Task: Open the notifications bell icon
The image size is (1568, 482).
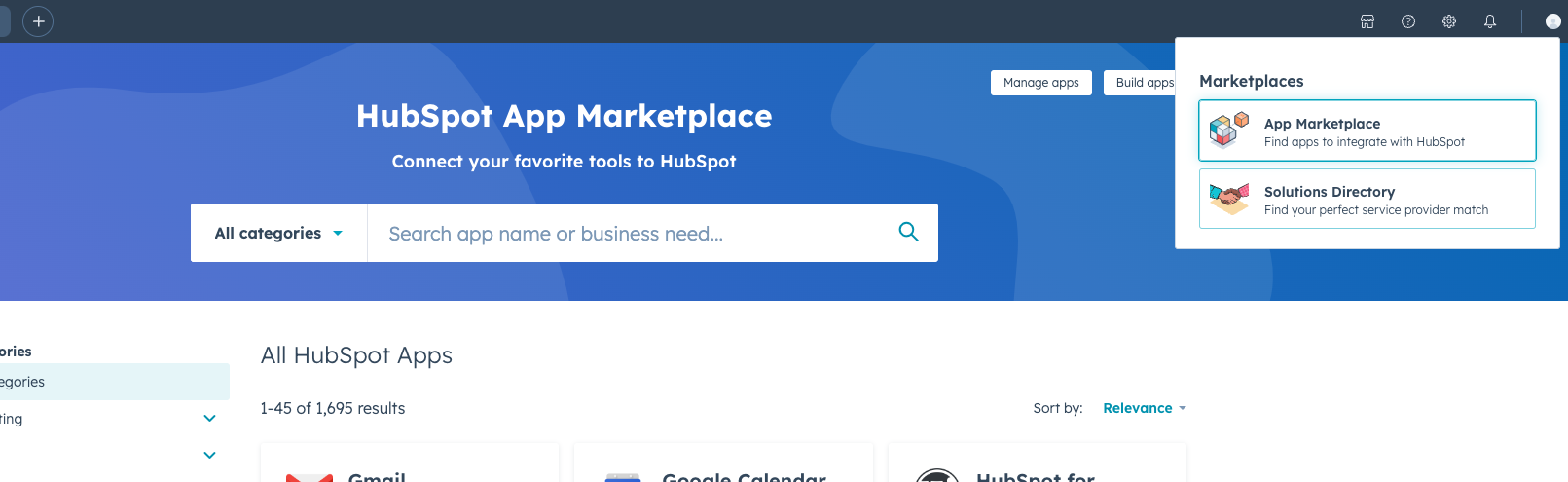Action: click(x=1490, y=21)
